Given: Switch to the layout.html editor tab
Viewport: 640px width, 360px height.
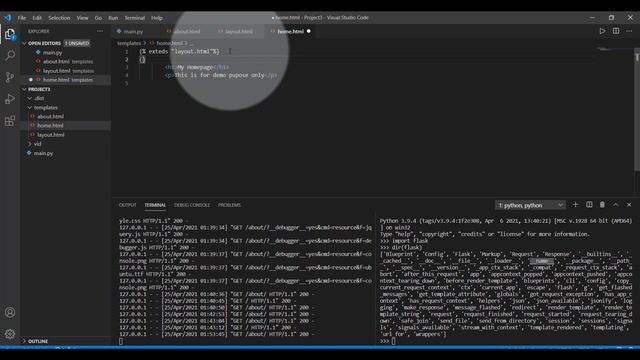Looking at the screenshot, I should (x=238, y=31).
